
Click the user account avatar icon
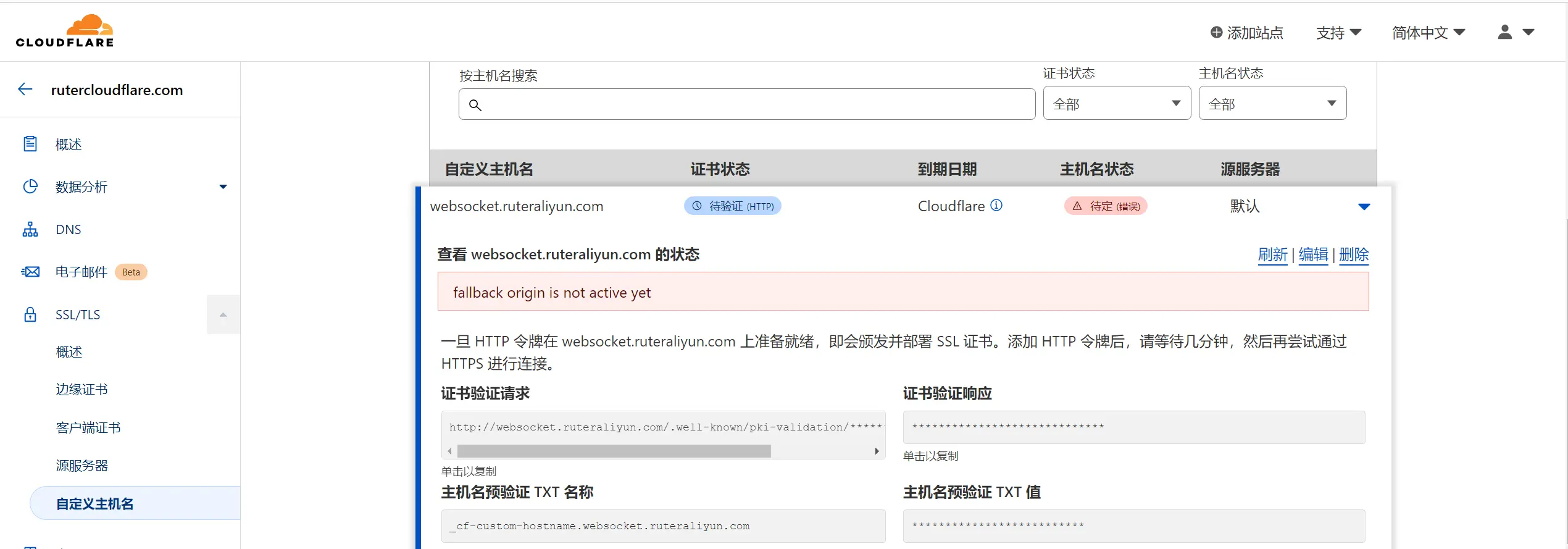(x=1505, y=32)
